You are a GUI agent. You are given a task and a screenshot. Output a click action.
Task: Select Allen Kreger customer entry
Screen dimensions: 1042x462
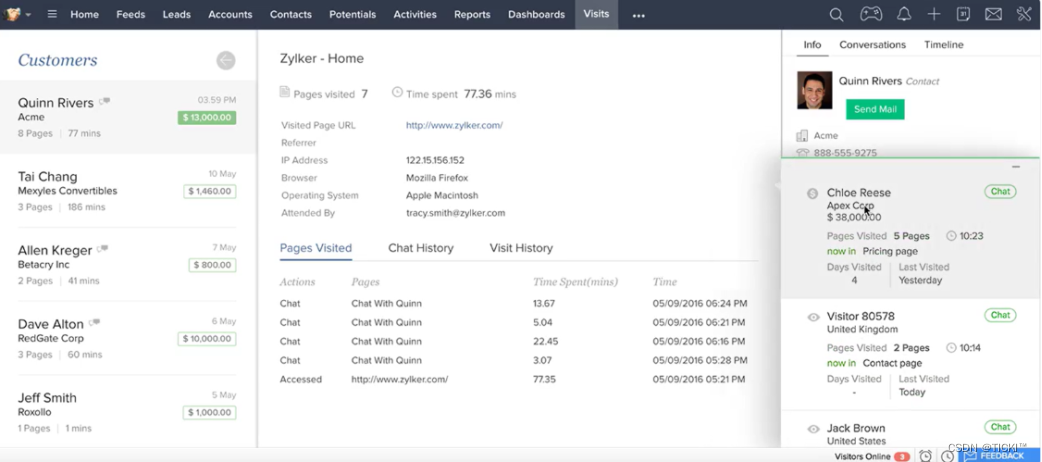pyautogui.click(x=128, y=265)
